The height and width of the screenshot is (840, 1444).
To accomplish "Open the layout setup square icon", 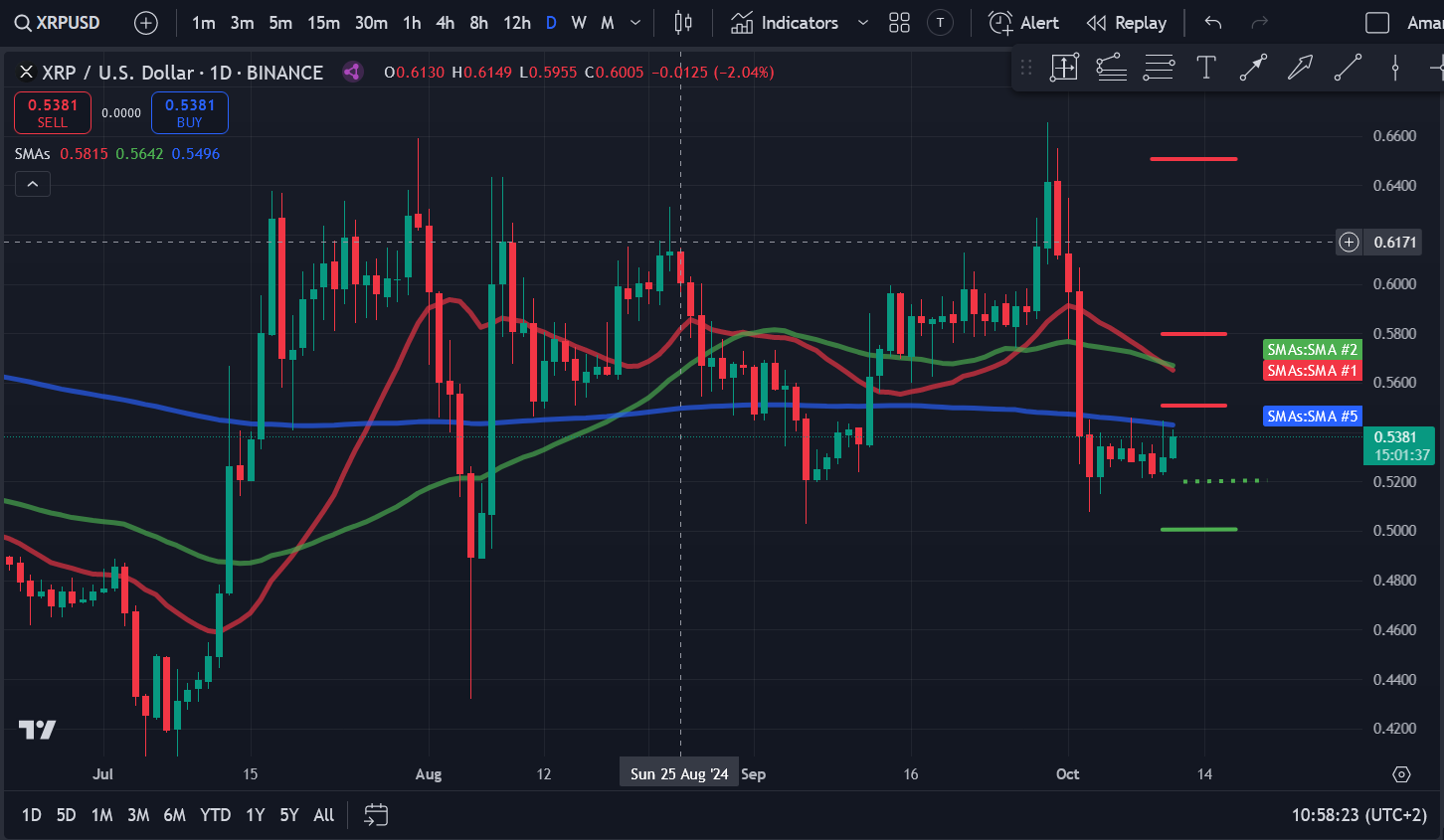I will tap(1377, 22).
